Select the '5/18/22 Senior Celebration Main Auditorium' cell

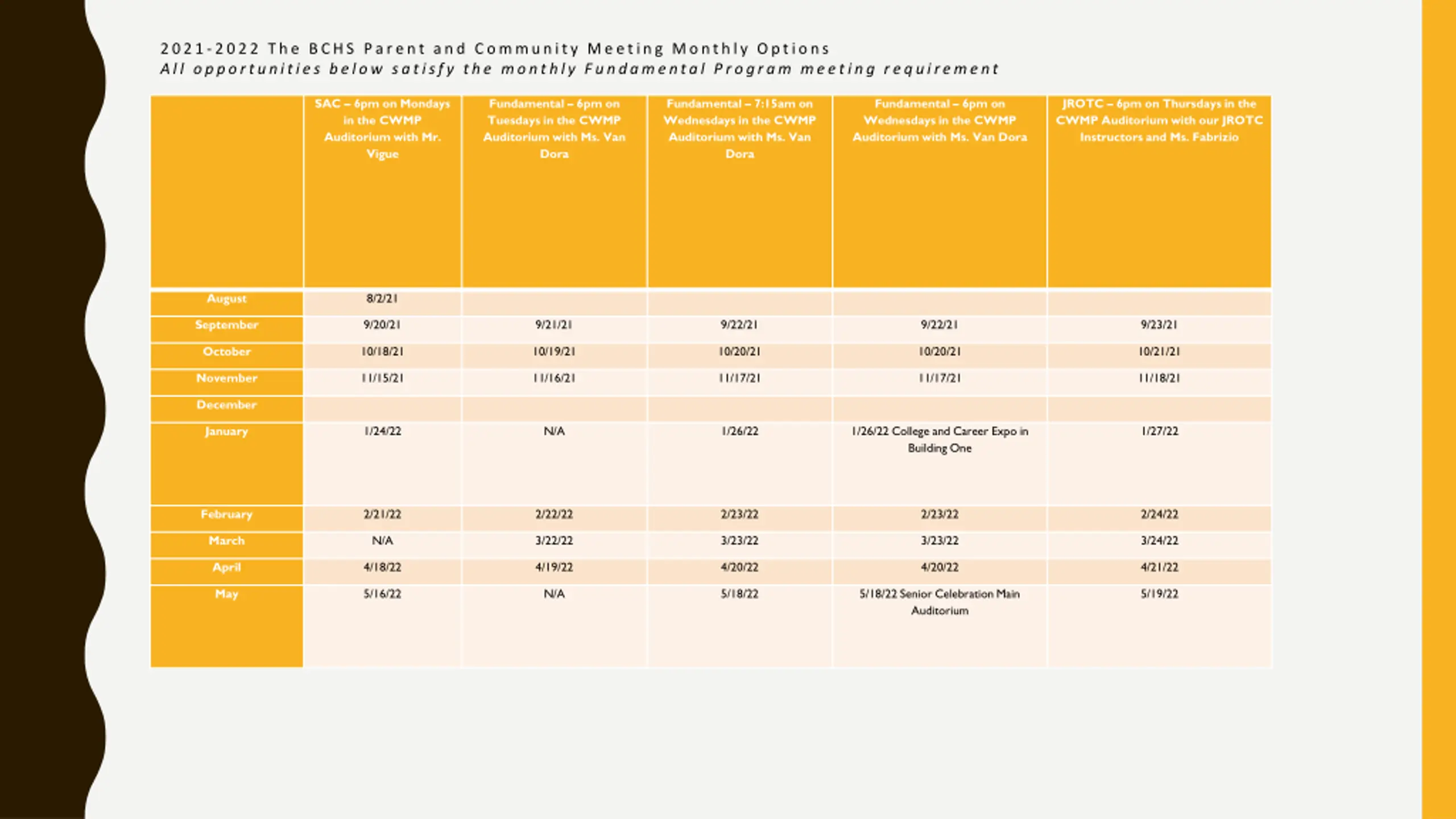(940, 626)
